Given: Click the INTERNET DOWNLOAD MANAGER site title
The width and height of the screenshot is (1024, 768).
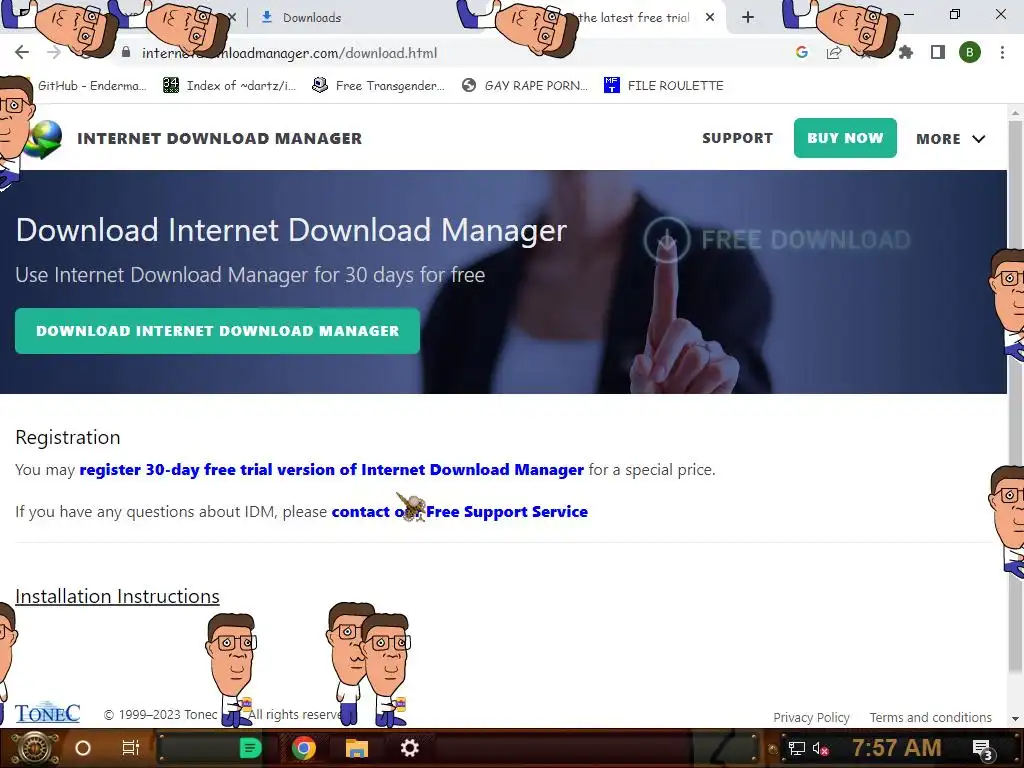Looking at the screenshot, I should click(x=219, y=138).
